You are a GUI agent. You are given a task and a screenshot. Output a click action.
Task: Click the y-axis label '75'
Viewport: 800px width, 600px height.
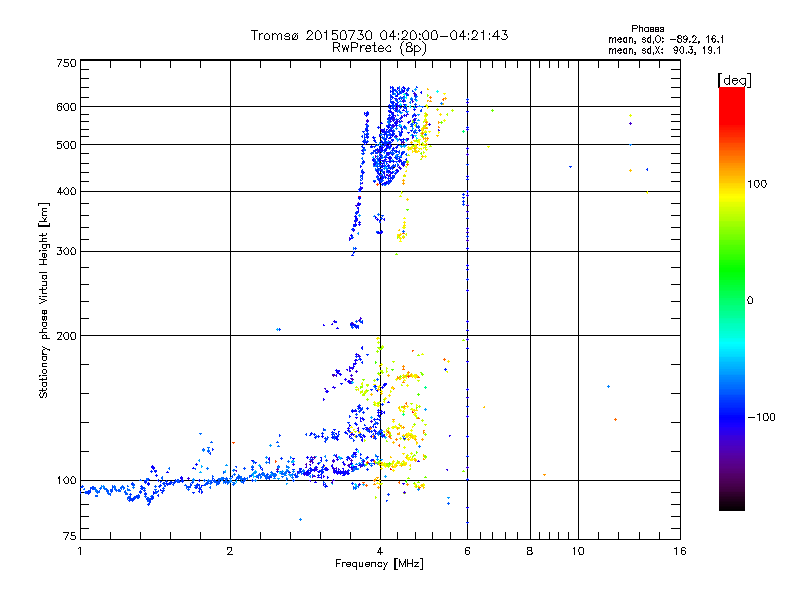click(70, 536)
